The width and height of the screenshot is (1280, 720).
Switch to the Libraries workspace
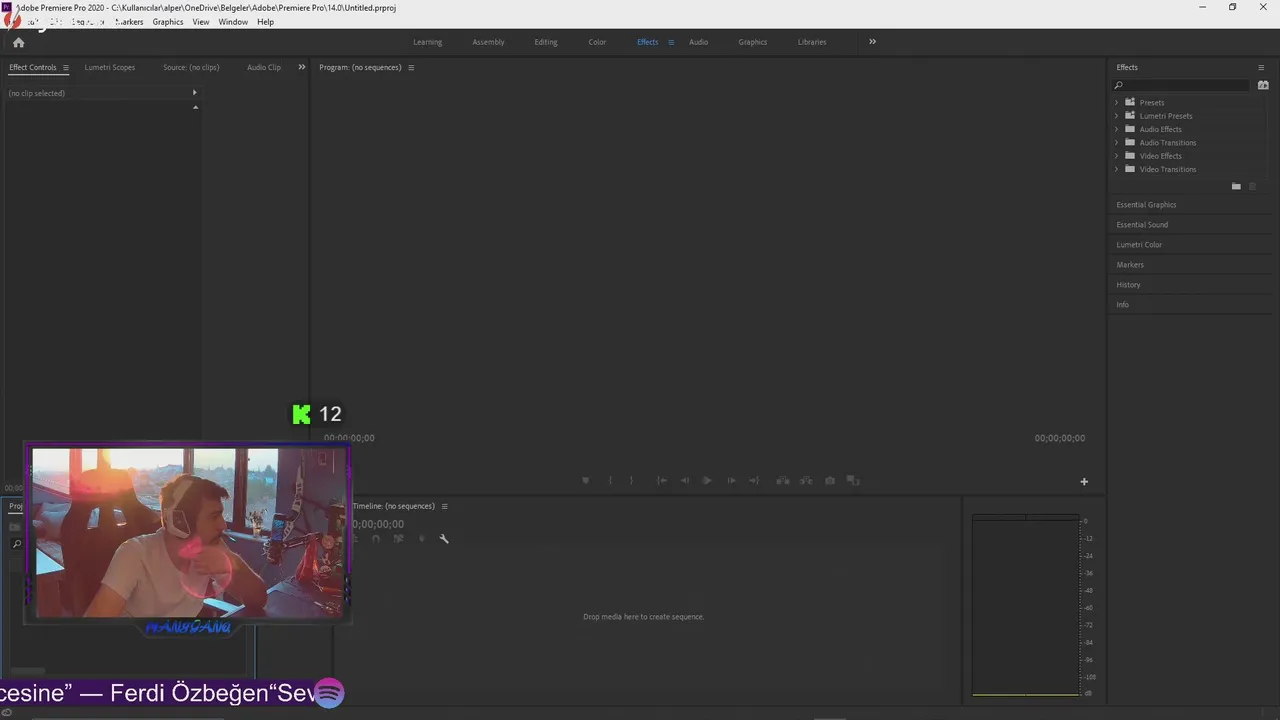coord(812,42)
